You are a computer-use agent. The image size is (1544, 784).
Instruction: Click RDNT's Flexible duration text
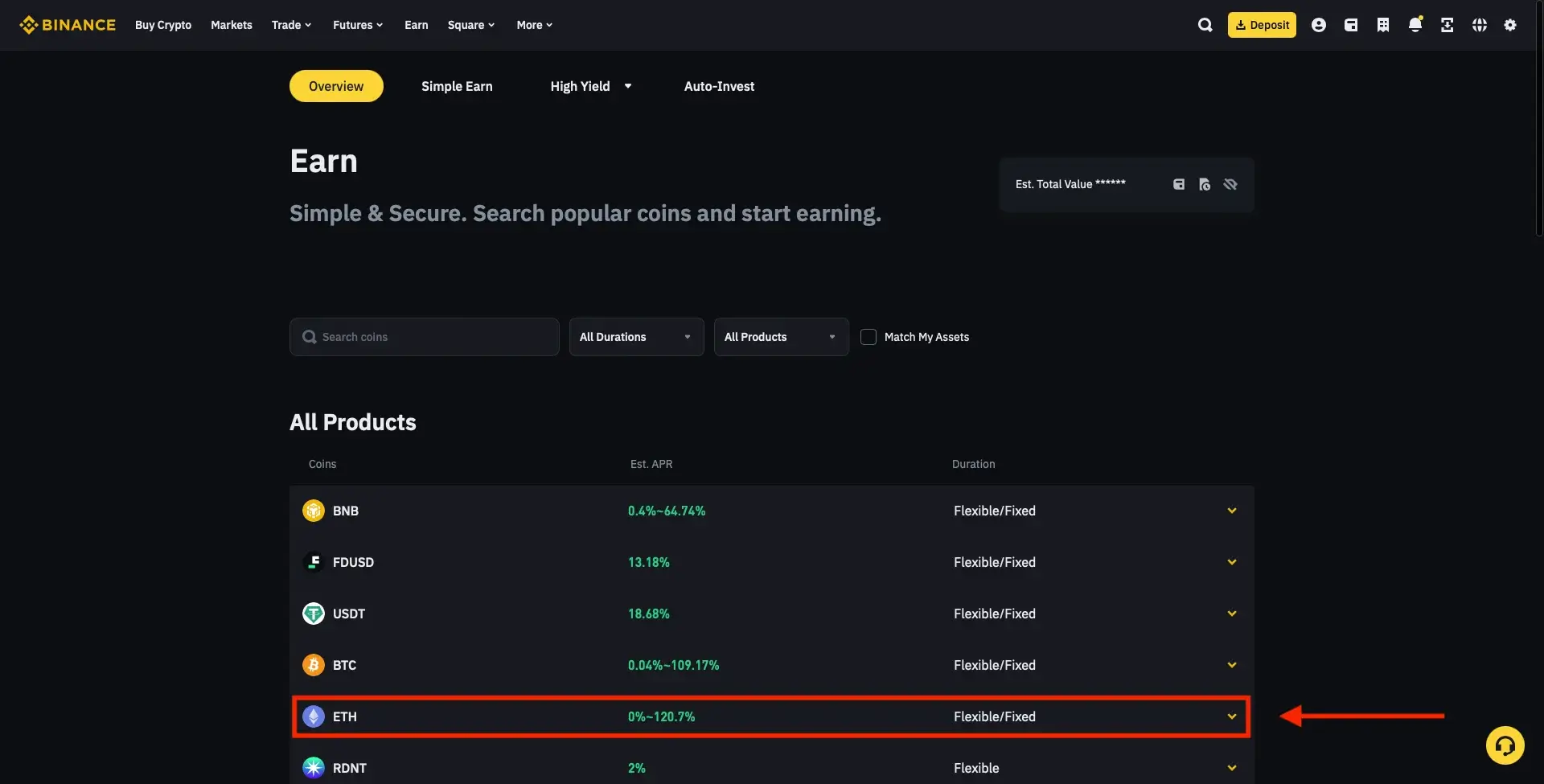click(976, 768)
